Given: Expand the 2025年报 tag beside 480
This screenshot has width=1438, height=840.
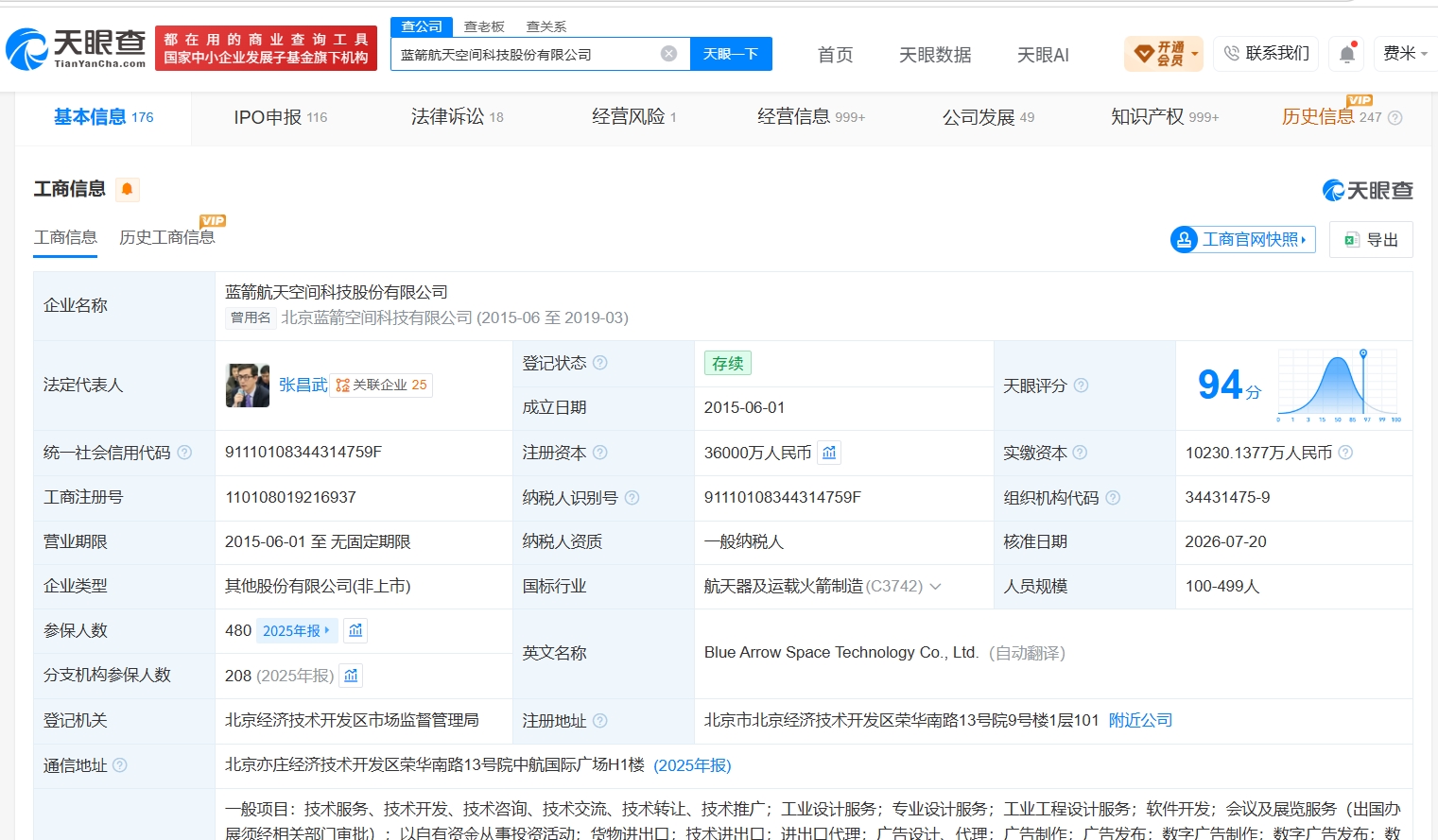Looking at the screenshot, I should (297, 631).
